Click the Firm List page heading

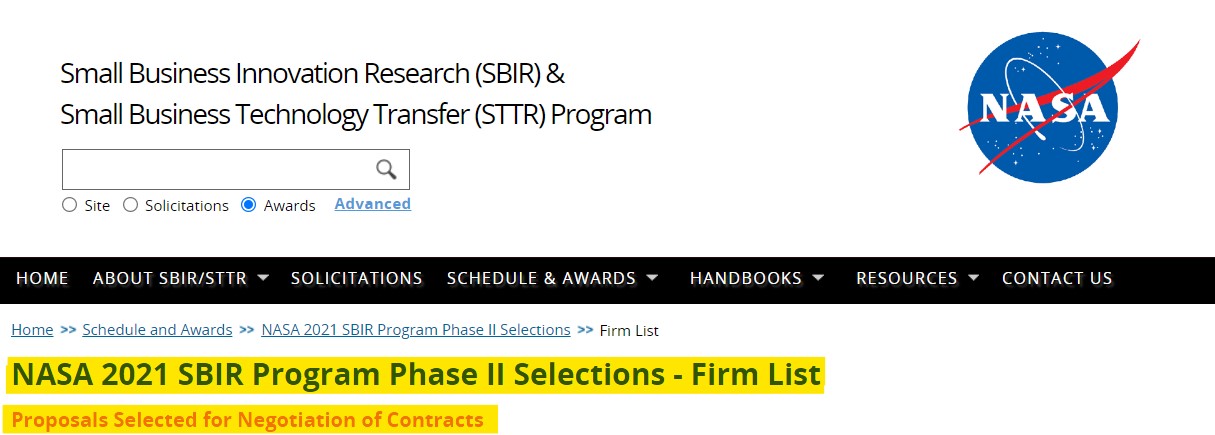[416, 375]
